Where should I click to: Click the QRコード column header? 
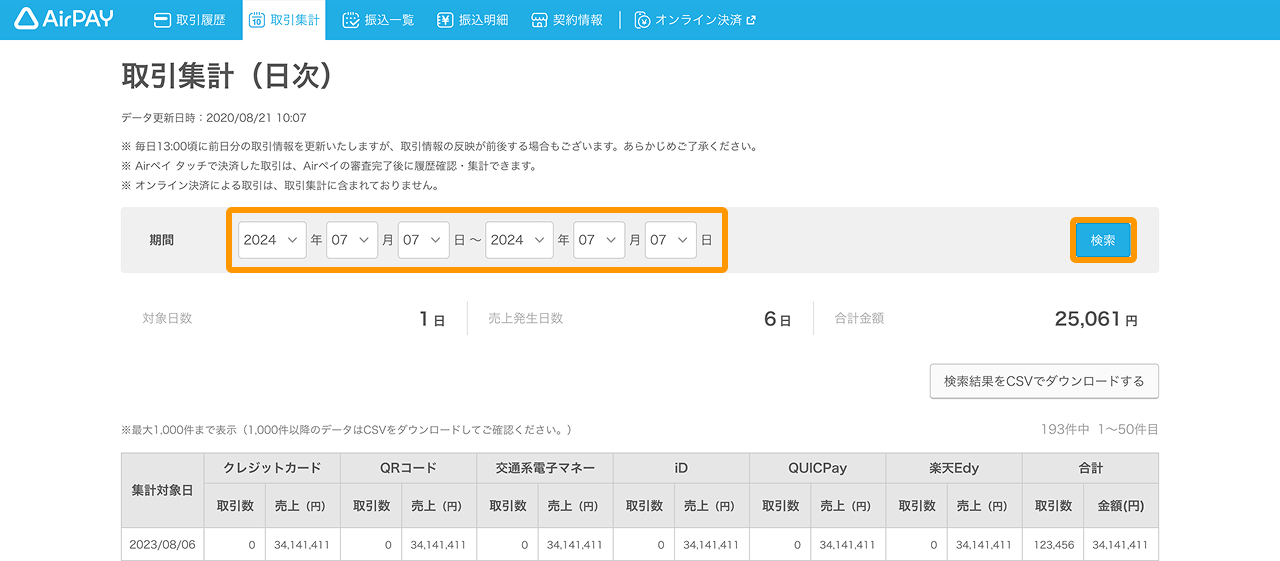click(x=409, y=468)
